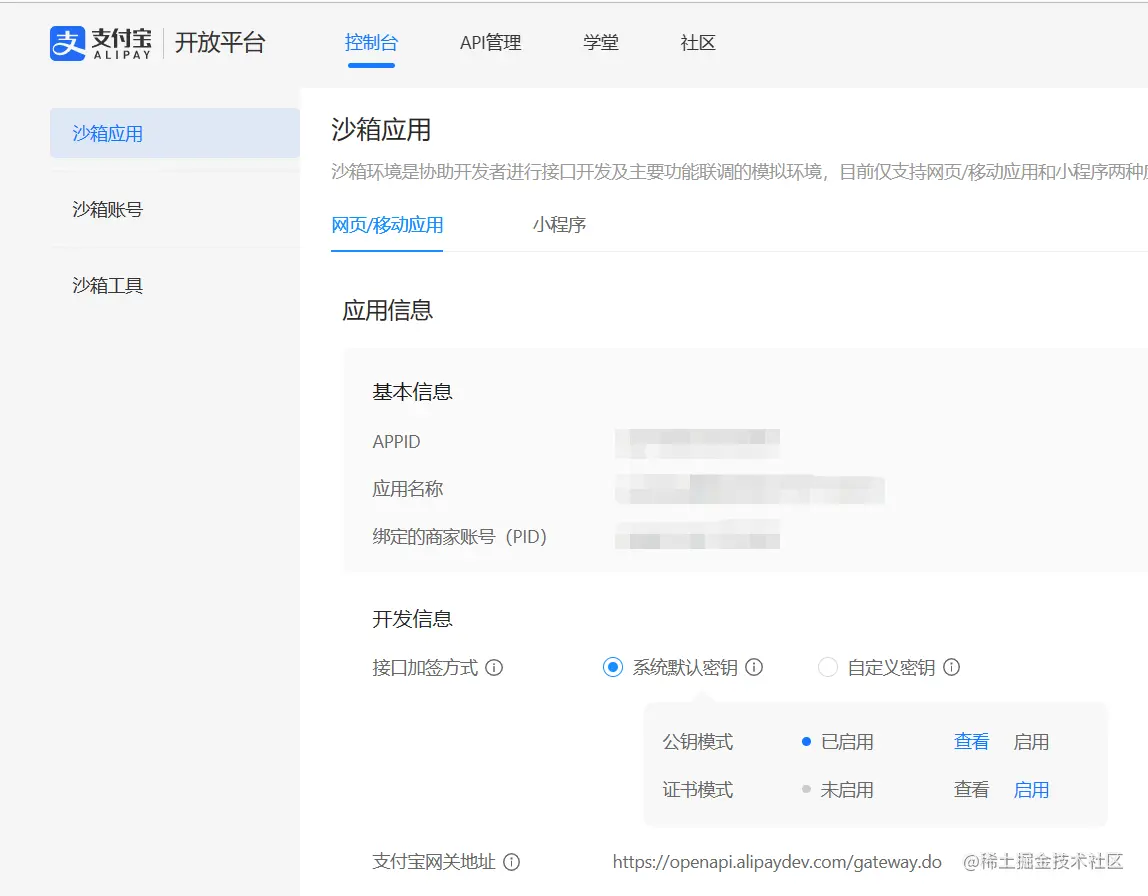Click the 公钥模式 label
Image resolution: width=1148 pixels, height=896 pixels.
coord(698,742)
